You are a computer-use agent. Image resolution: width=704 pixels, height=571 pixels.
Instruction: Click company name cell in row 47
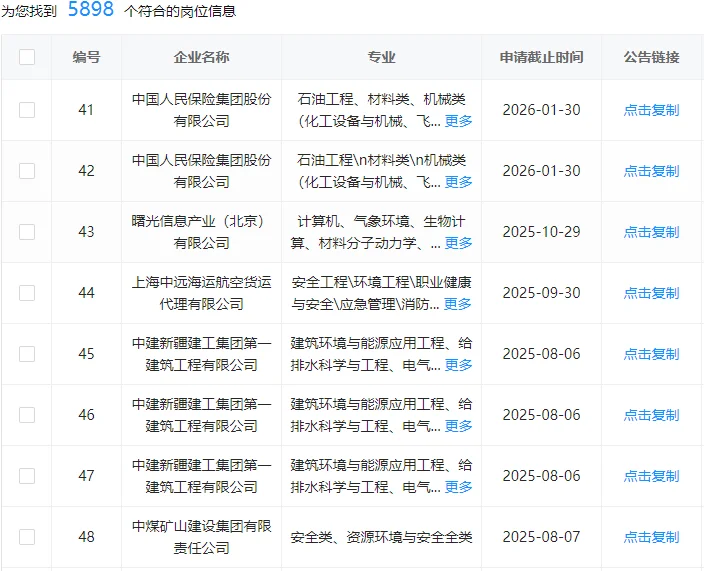(201, 476)
